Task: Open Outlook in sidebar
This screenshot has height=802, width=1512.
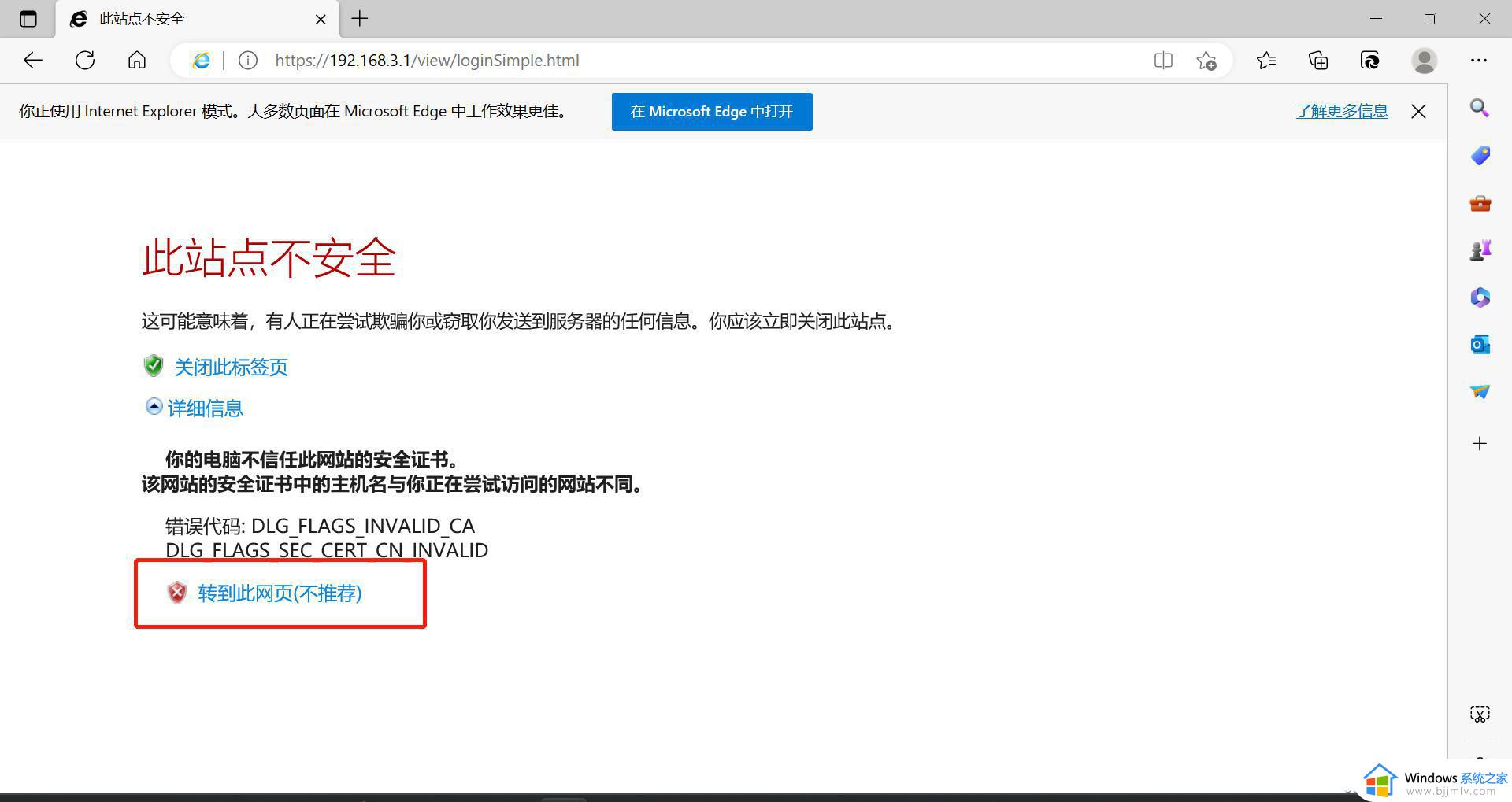Action: (x=1480, y=345)
